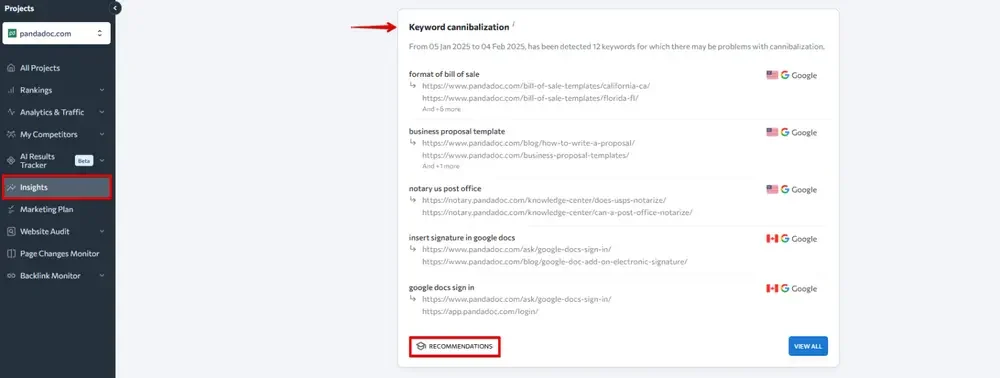Open the Recommendations button

(455, 346)
